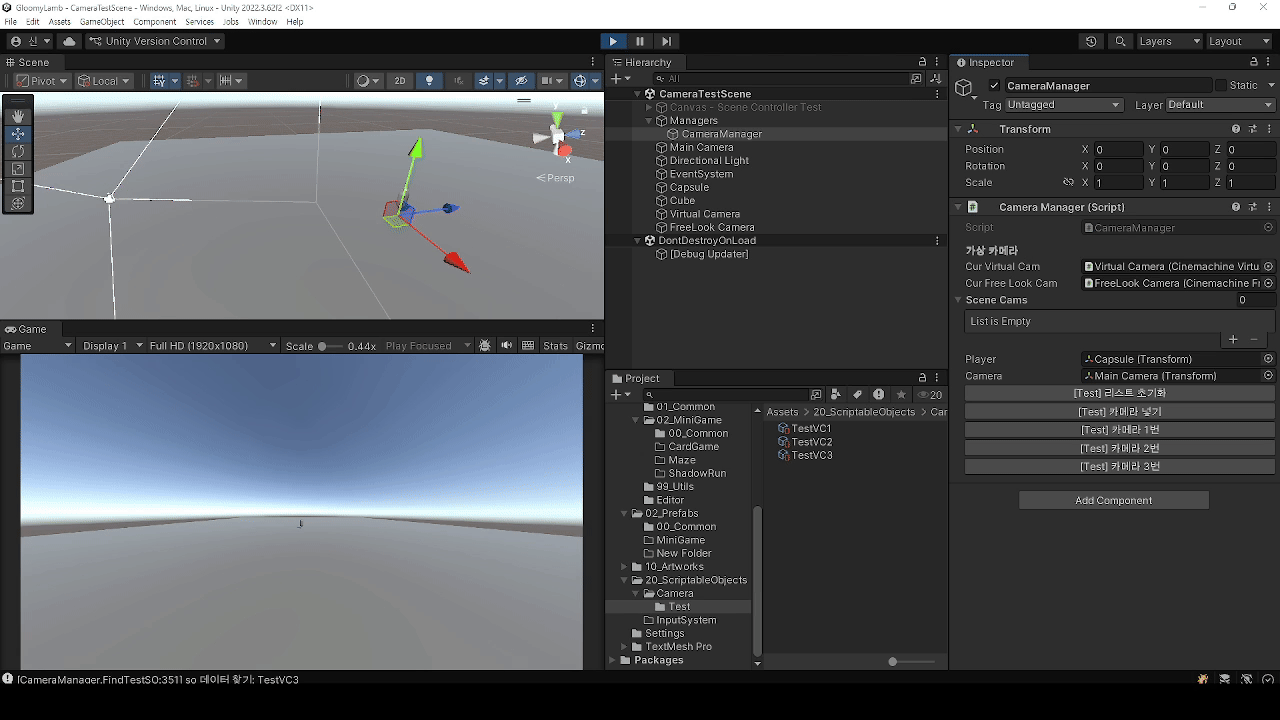The image size is (1280, 720).
Task: Open Hierarchy search in scene icon
Action: pos(916,78)
